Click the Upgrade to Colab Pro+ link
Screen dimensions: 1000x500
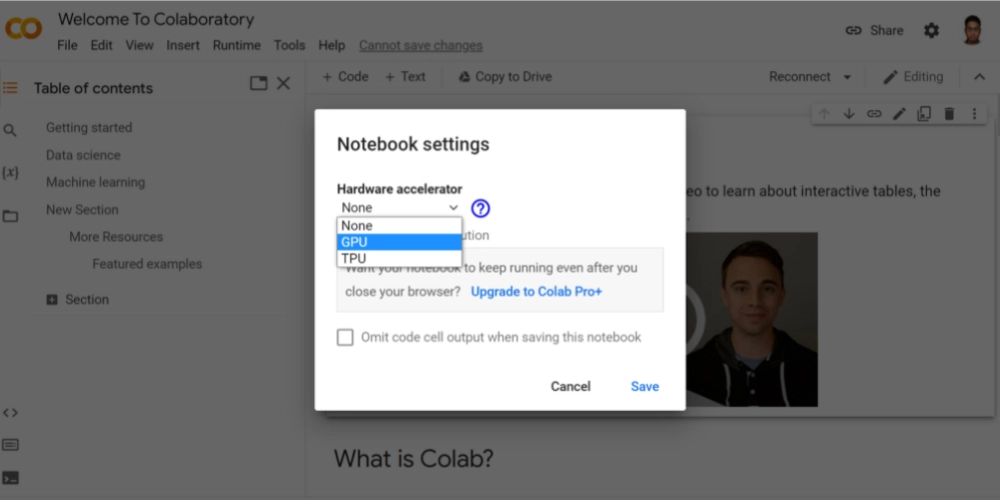point(536,292)
